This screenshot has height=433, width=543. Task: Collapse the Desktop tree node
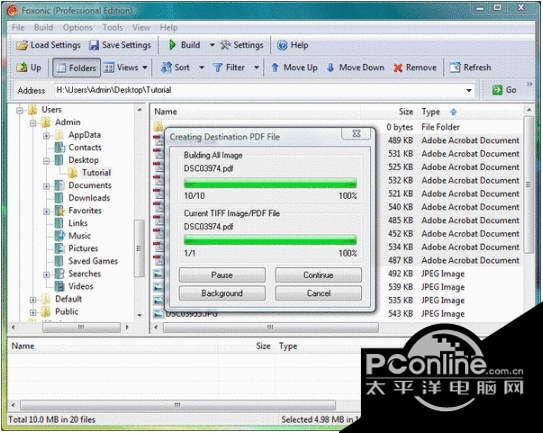46,161
